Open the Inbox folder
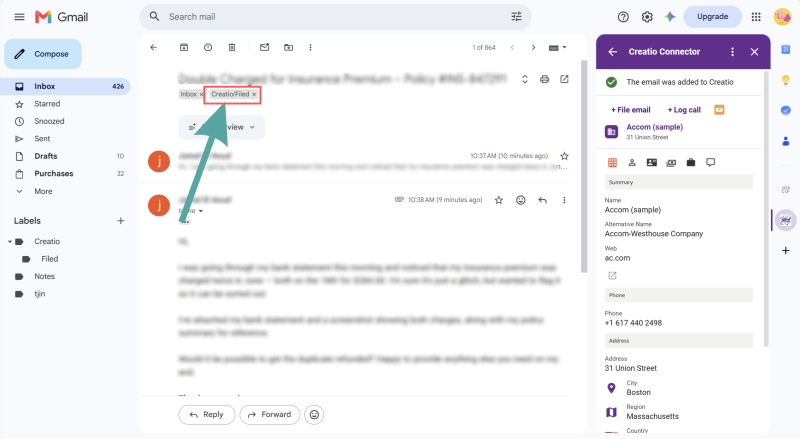The height and width of the screenshot is (439, 800). (x=65, y=86)
